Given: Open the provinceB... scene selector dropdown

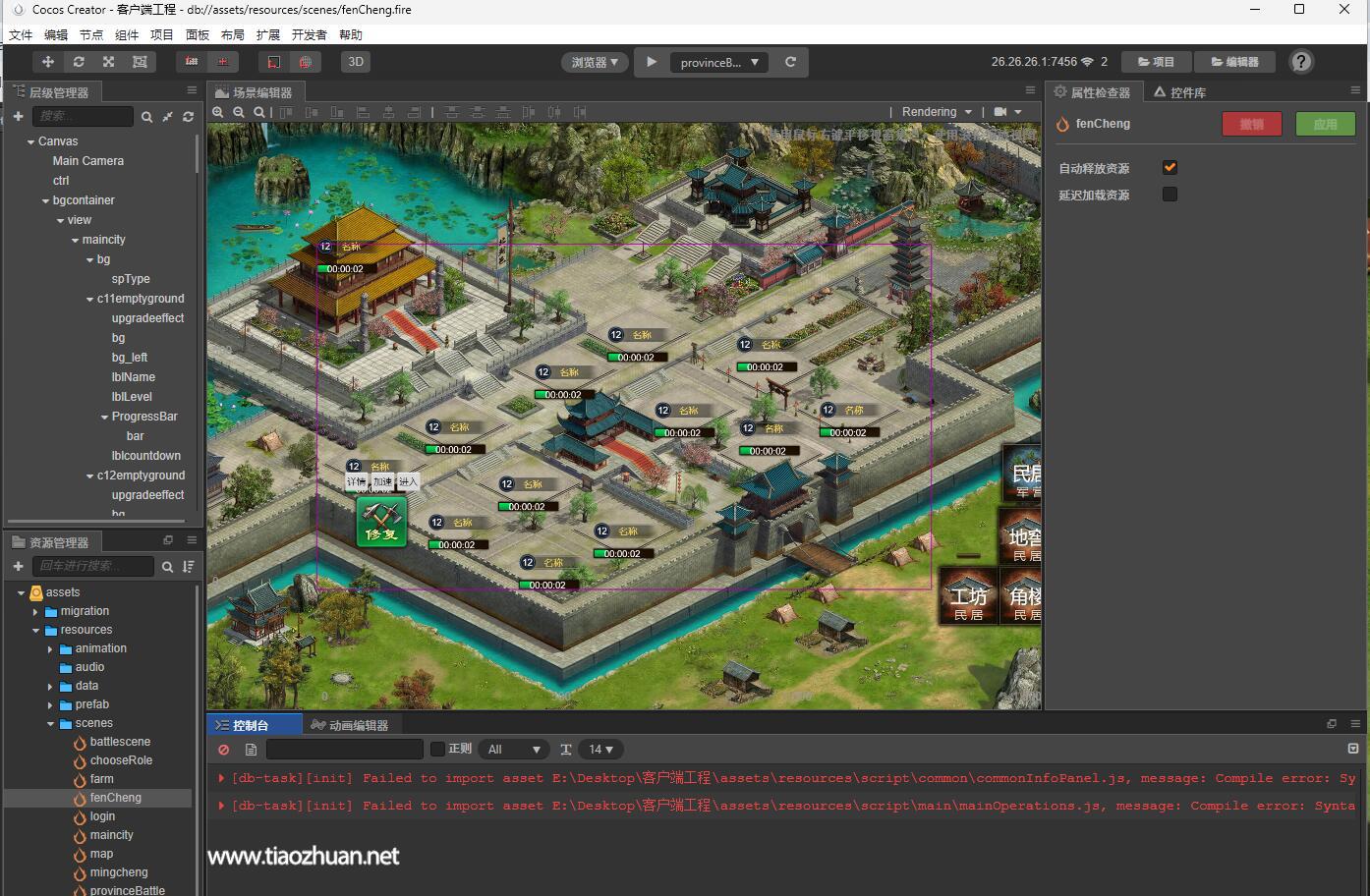Looking at the screenshot, I should pos(720,62).
